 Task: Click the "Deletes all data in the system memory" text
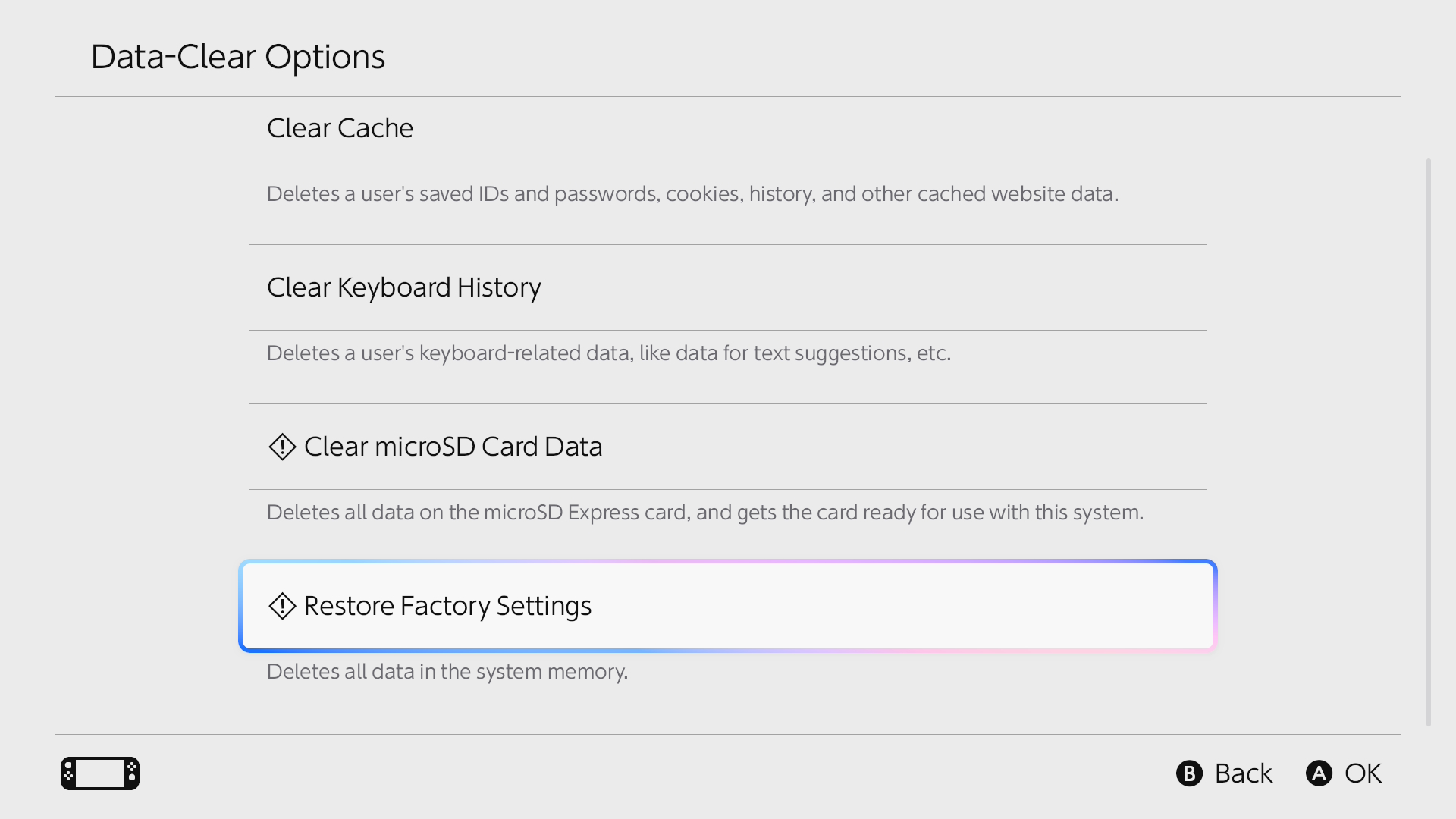pyautogui.click(x=447, y=672)
